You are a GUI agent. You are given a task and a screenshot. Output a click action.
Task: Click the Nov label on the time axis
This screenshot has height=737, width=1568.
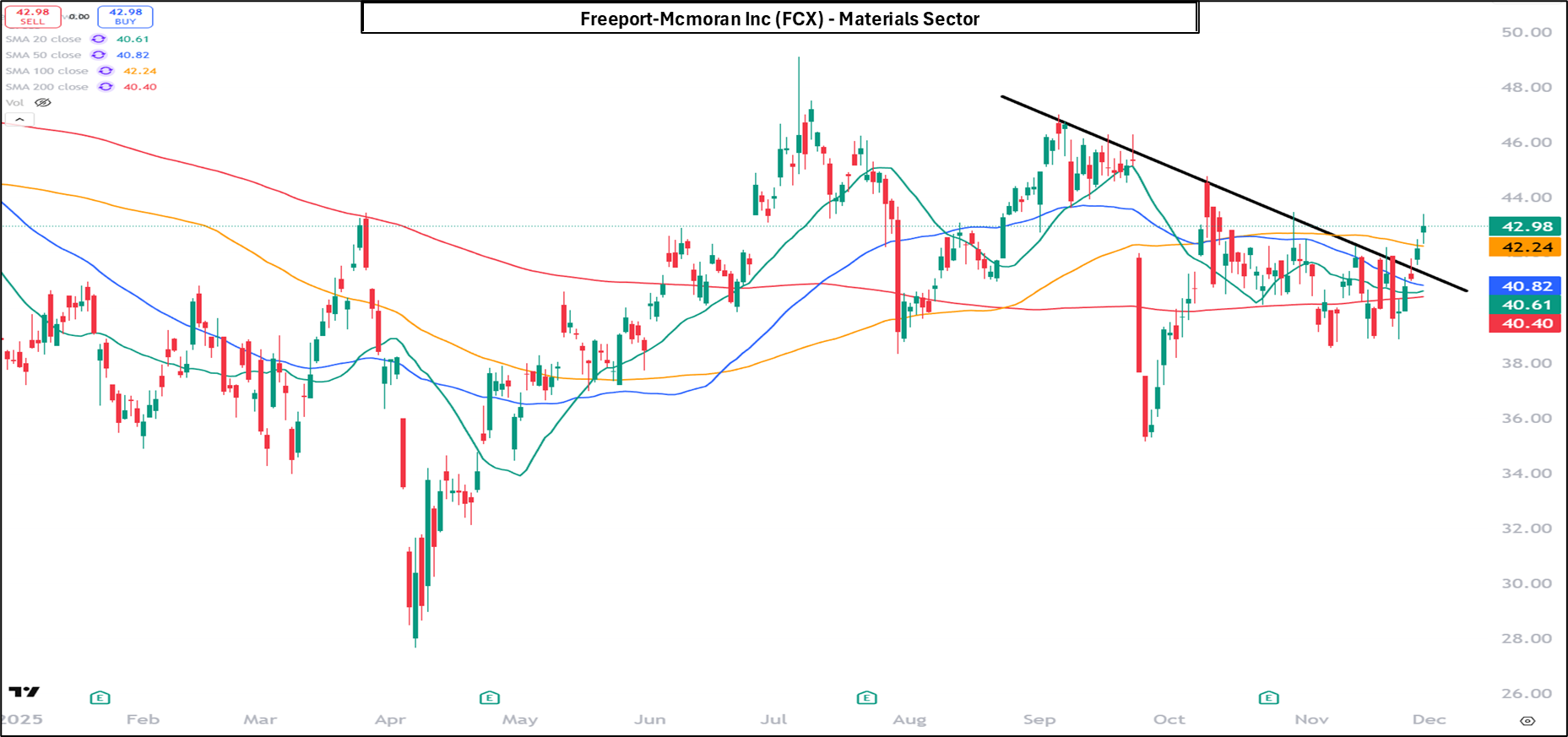click(1311, 719)
